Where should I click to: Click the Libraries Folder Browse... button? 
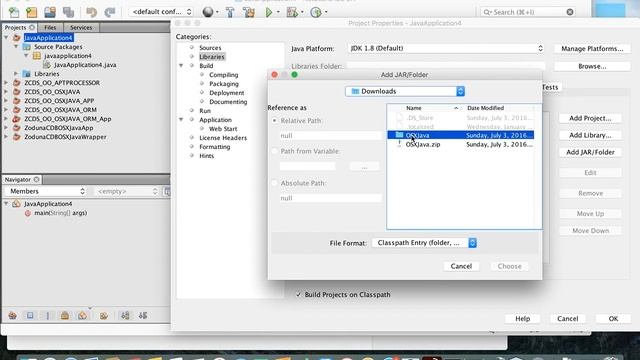point(592,66)
